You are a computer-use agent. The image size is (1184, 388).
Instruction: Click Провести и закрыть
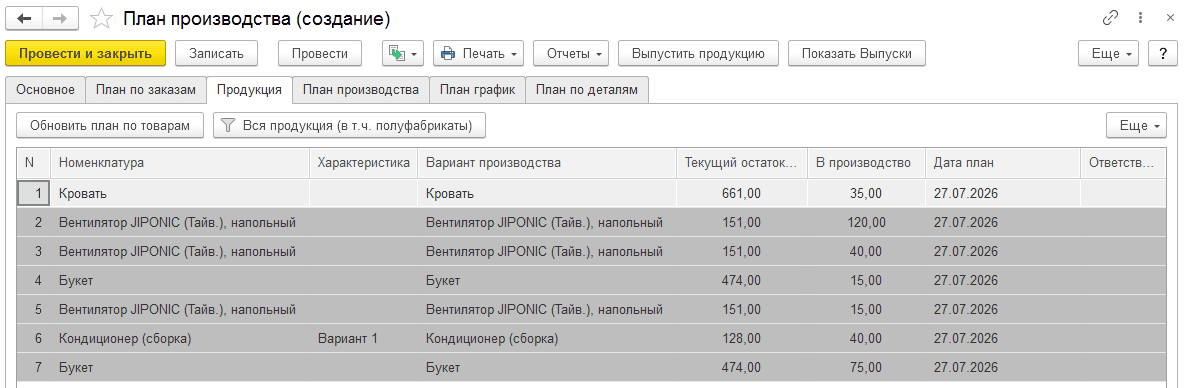click(85, 54)
